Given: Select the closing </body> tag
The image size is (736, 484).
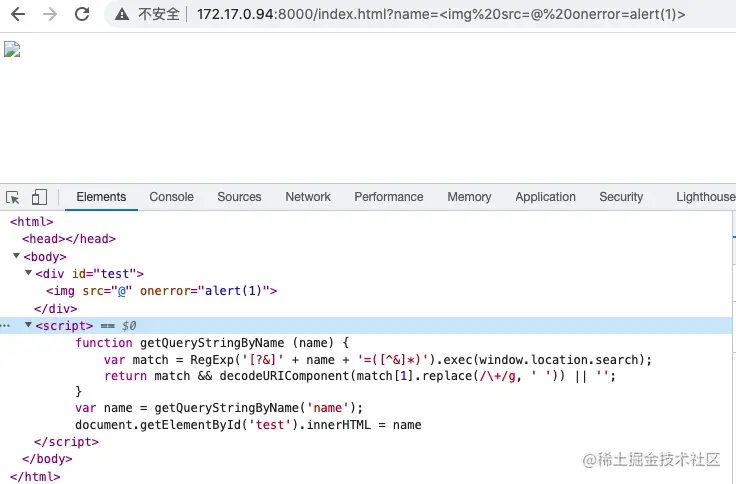Looking at the screenshot, I should click(47, 459).
